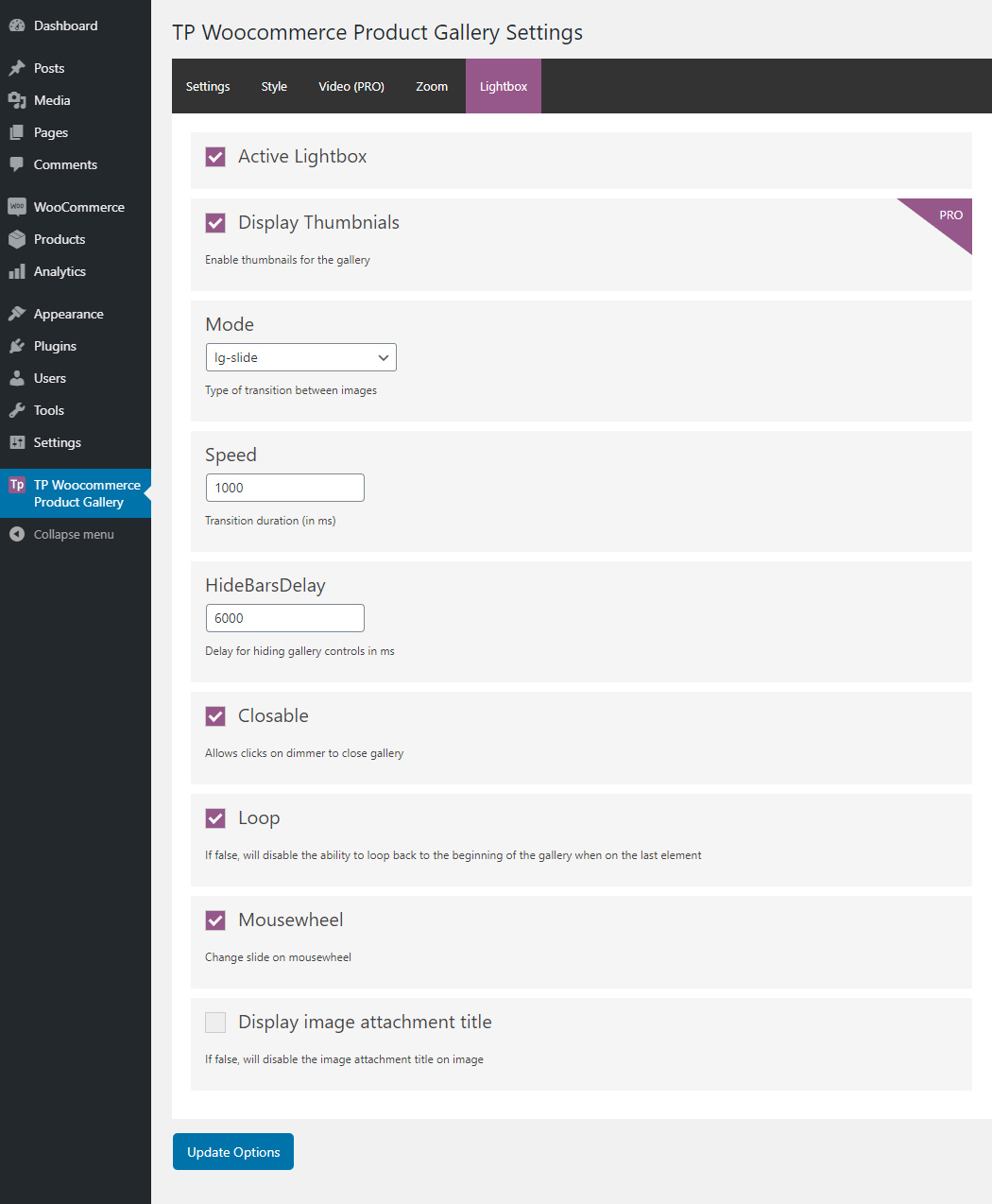Click 'Change slide on mousewheel' text
Image resolution: width=992 pixels, height=1204 pixels.
(x=278, y=957)
